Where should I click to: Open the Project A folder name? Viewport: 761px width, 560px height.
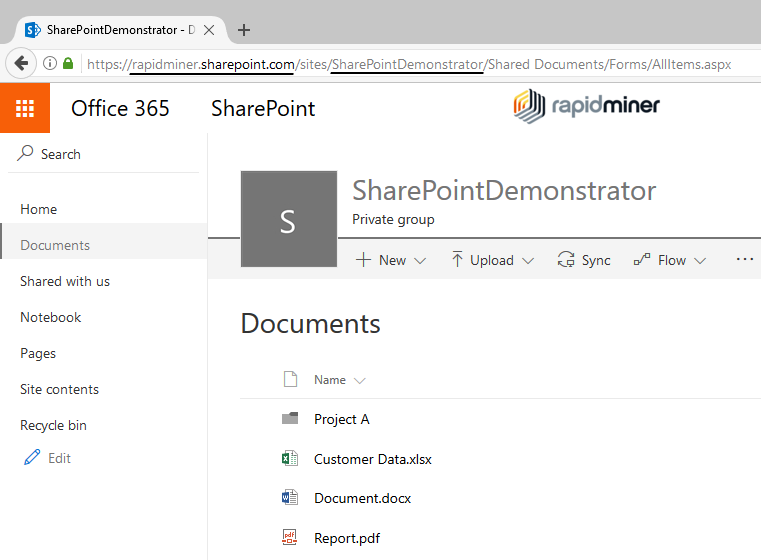click(342, 419)
